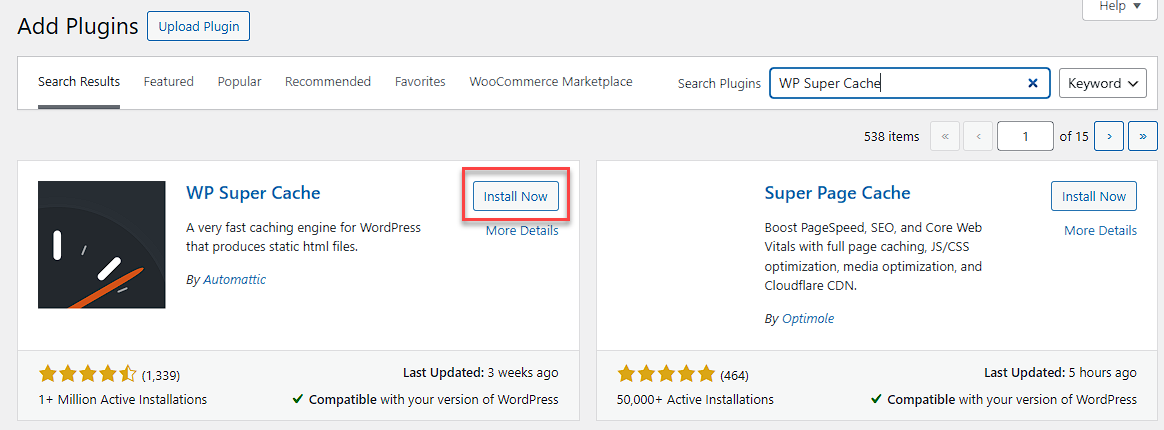Click the WP Super Cache plugin thumbnail

(x=102, y=245)
